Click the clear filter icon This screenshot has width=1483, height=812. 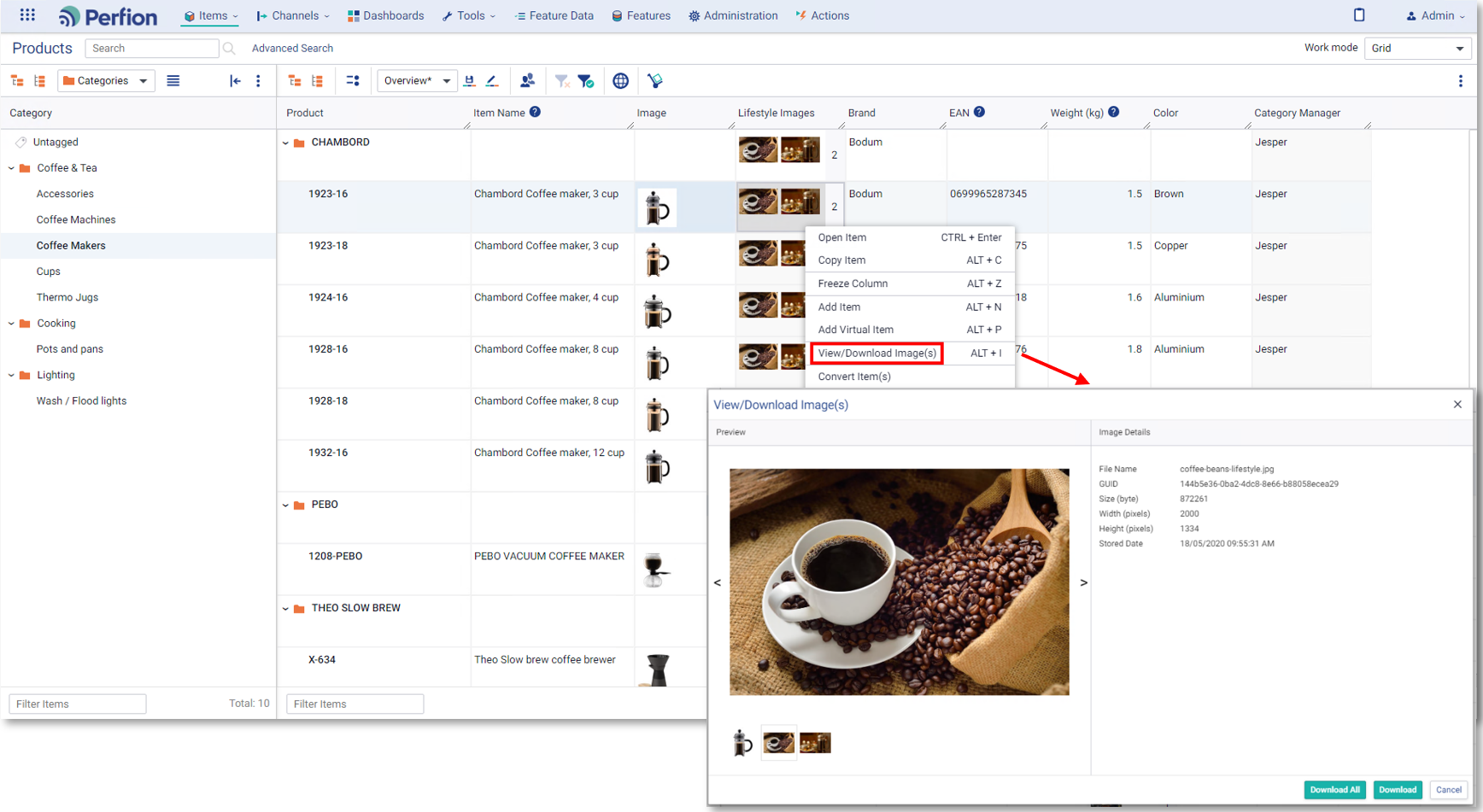click(561, 81)
